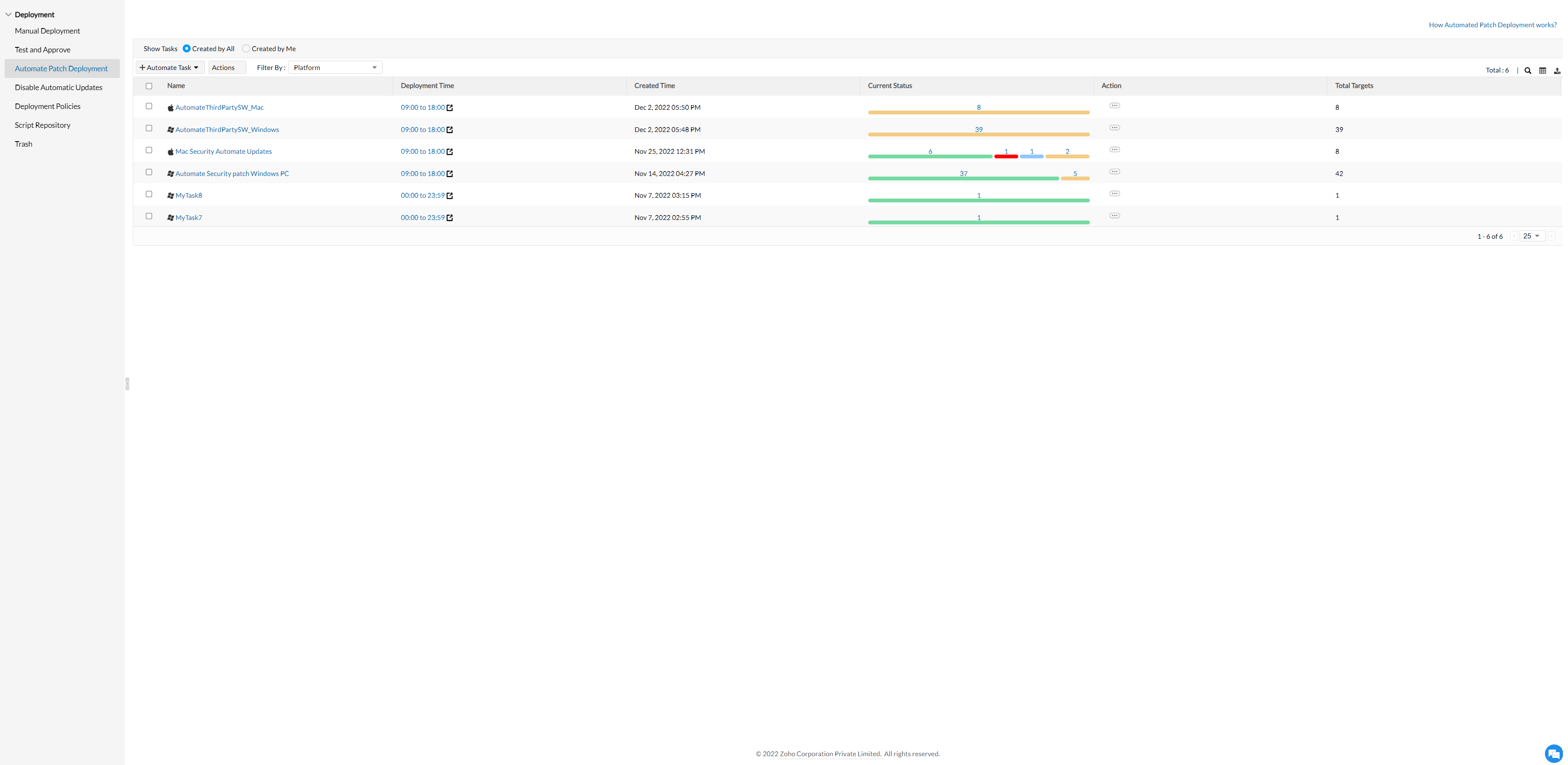
Task: Open the action menu for the AutomateThirdPartySW_Mac row
Action: pos(1114,106)
